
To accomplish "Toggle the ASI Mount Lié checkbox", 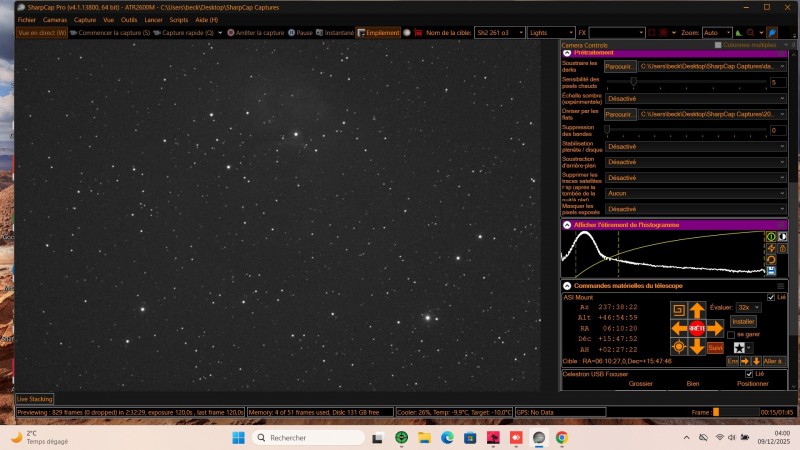I will (x=770, y=297).
